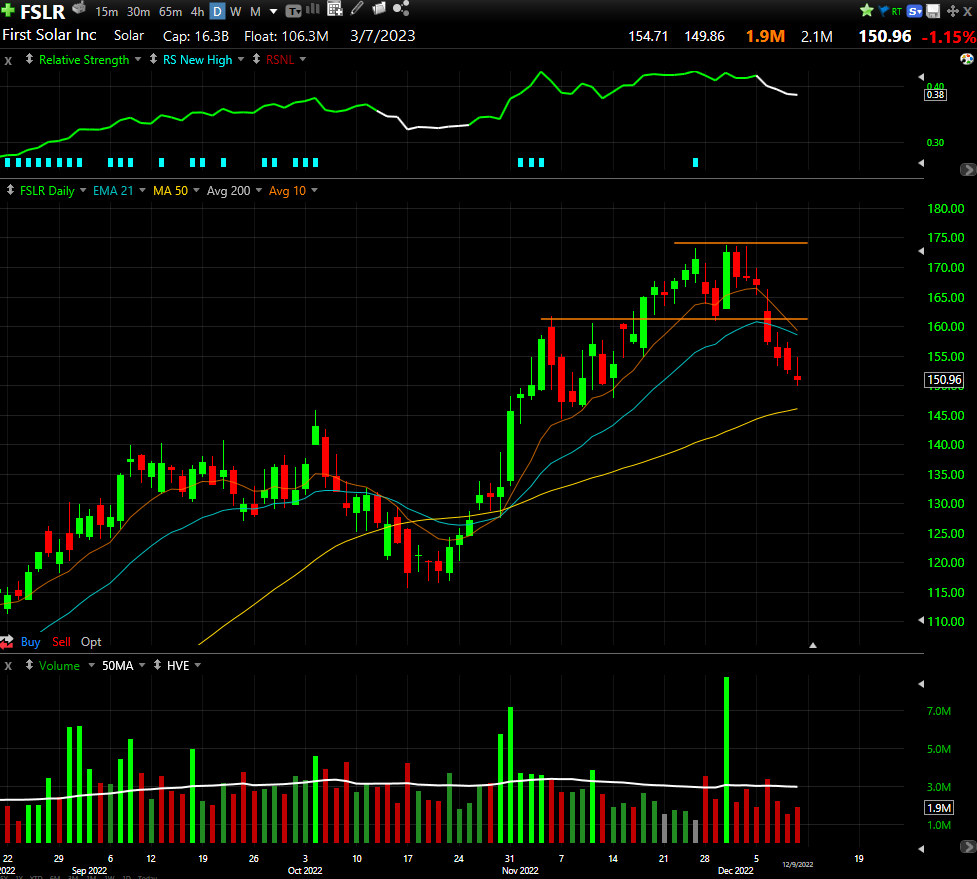Click the Cap: 16.3B value
The height and width of the screenshot is (879, 977).
[x=196, y=36]
